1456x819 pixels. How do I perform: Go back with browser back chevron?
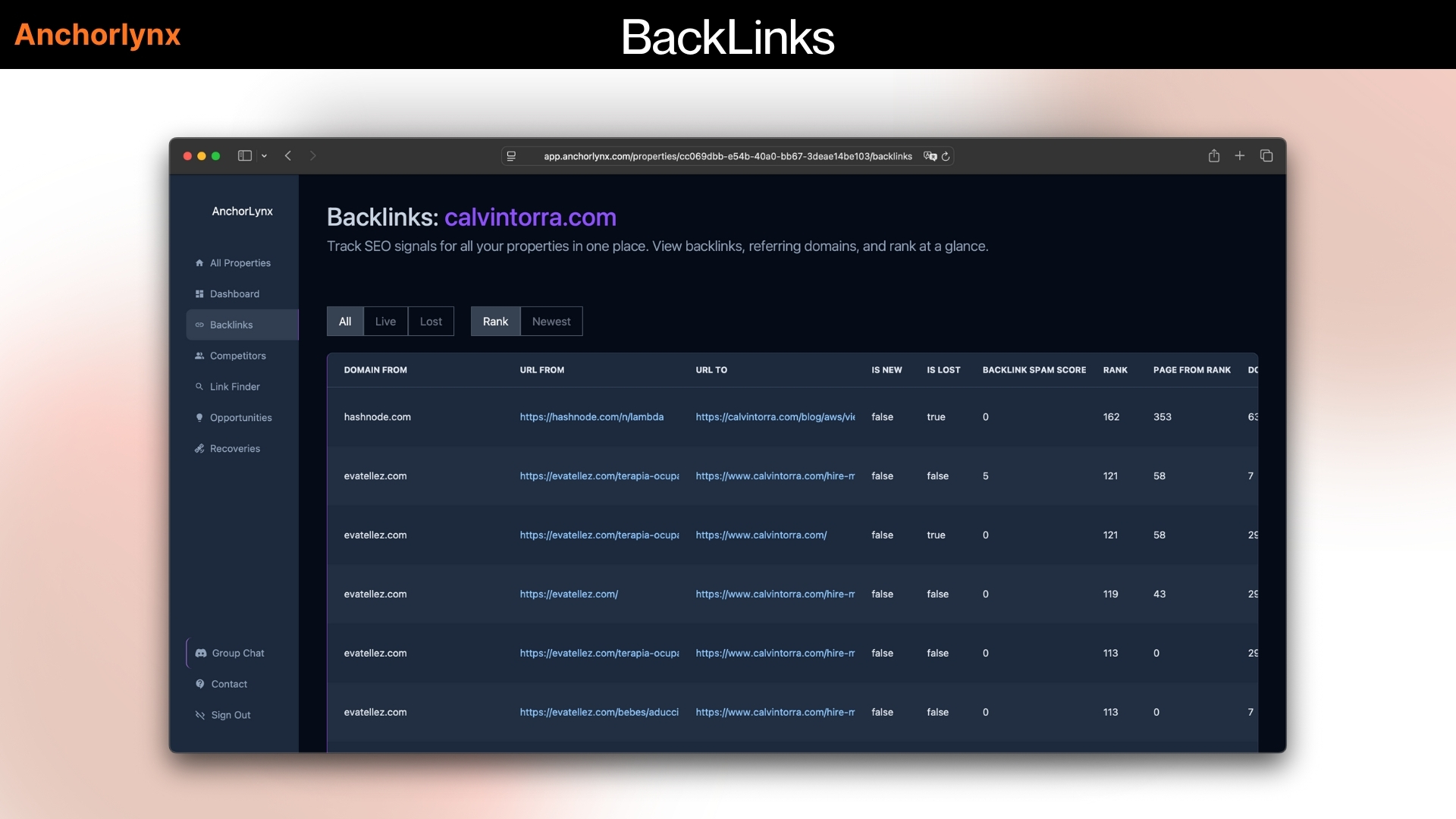(288, 155)
